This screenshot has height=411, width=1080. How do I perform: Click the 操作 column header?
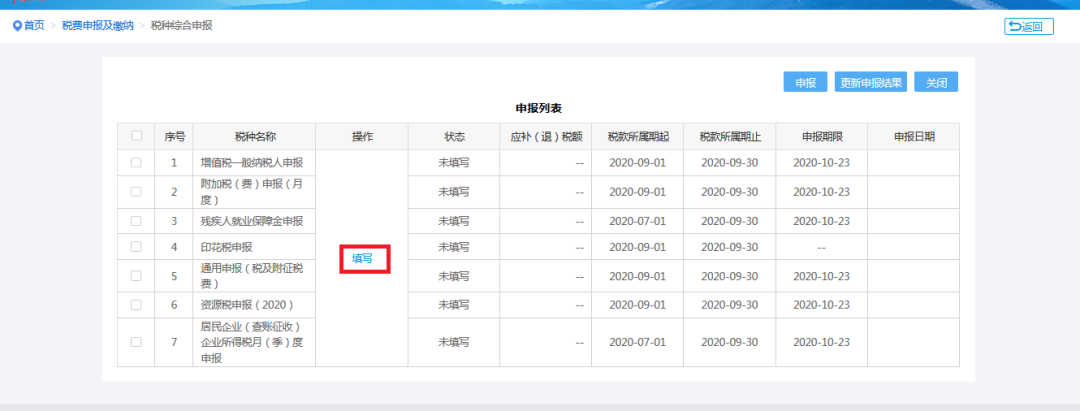(362, 136)
